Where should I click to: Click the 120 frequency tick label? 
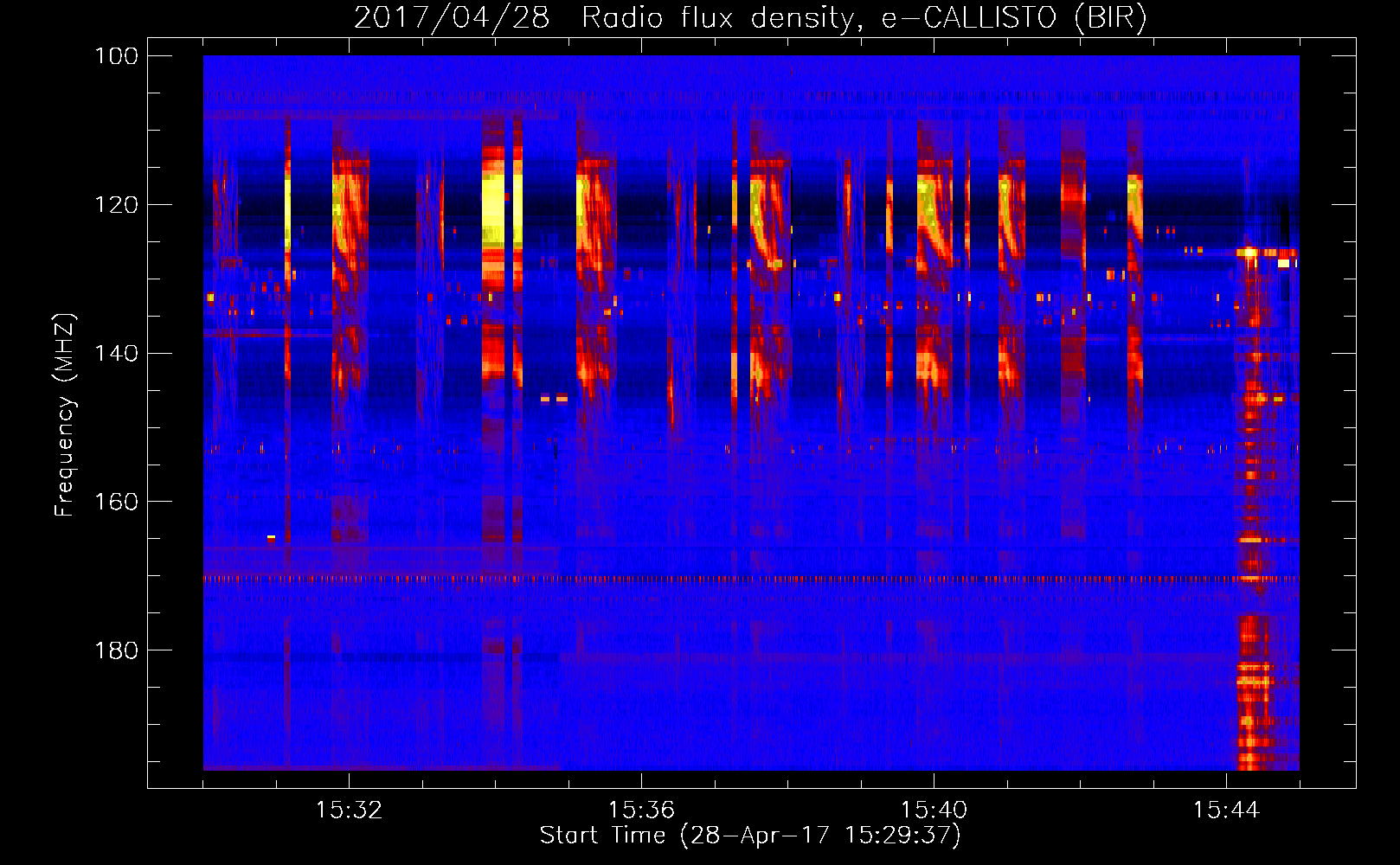point(117,205)
